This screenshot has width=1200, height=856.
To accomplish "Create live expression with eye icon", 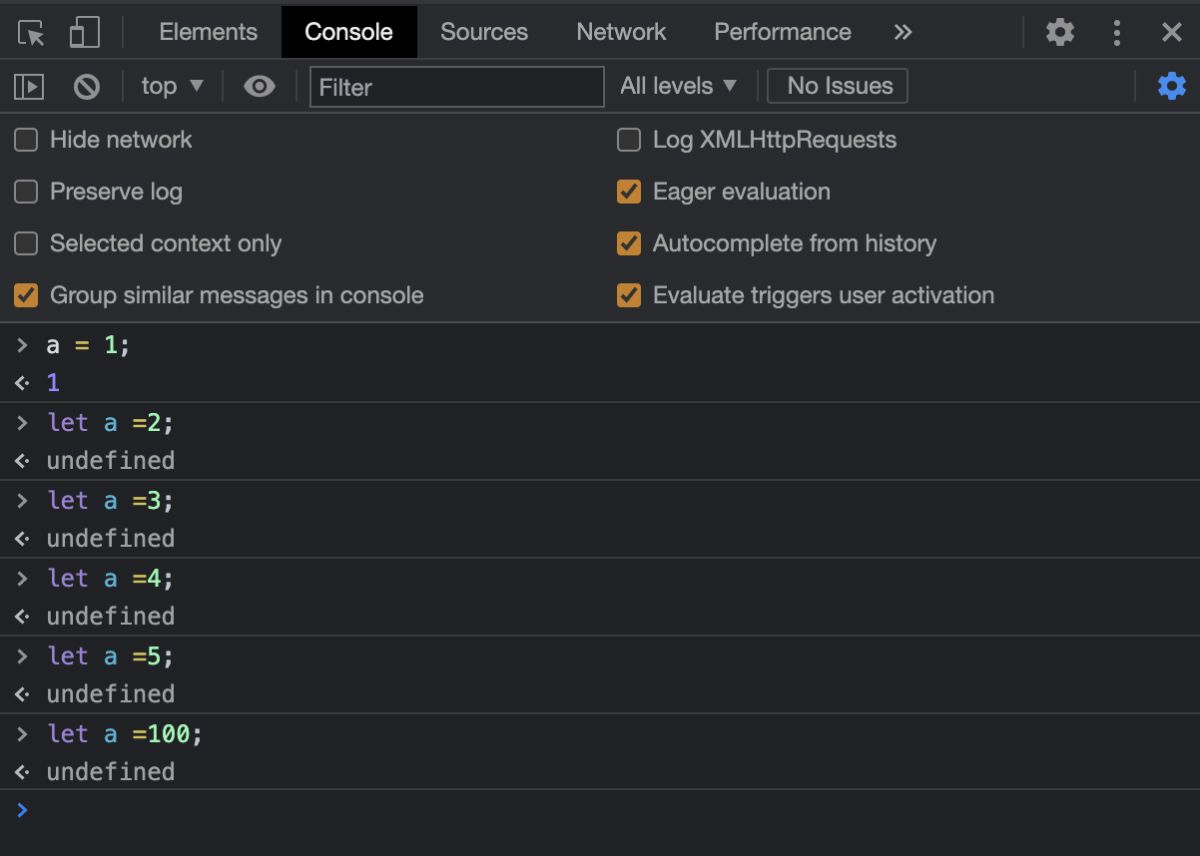I will [x=259, y=87].
